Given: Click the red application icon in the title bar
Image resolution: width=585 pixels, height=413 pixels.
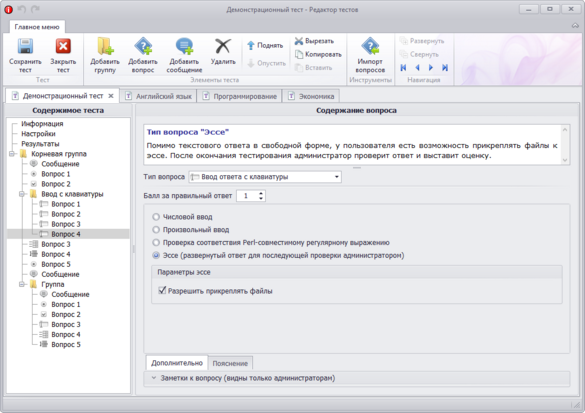Looking at the screenshot, I should click(x=9, y=10).
